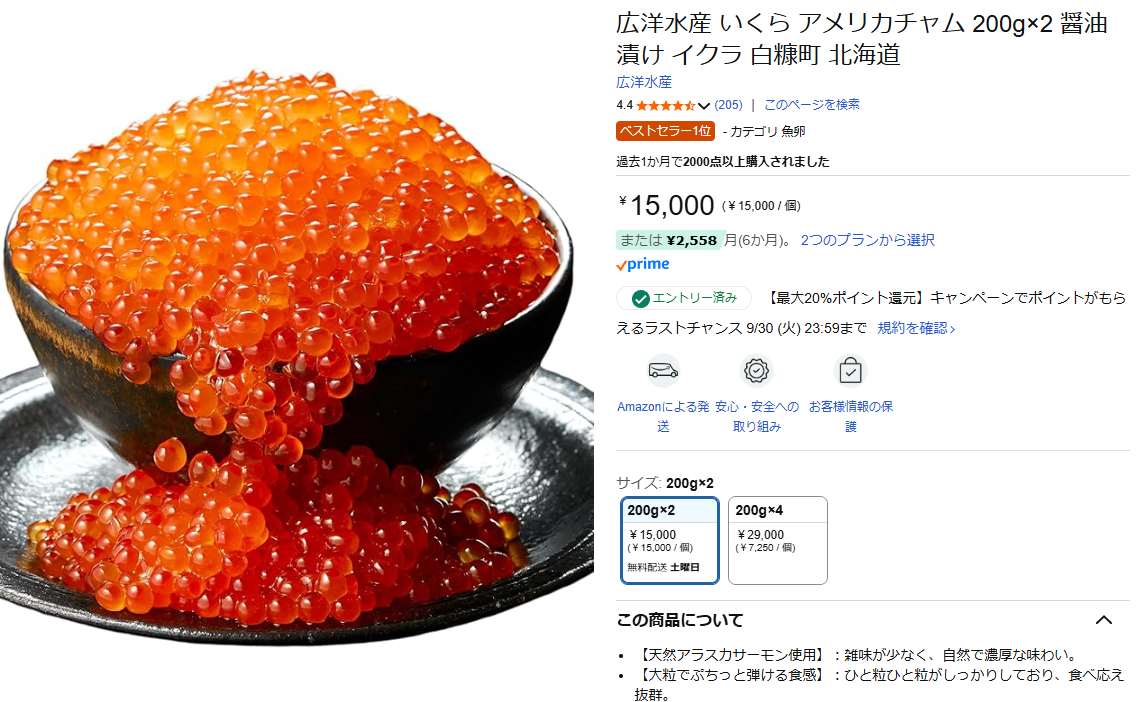Select the 200g×2 size option
This screenshot has width=1147, height=702.
click(669, 540)
